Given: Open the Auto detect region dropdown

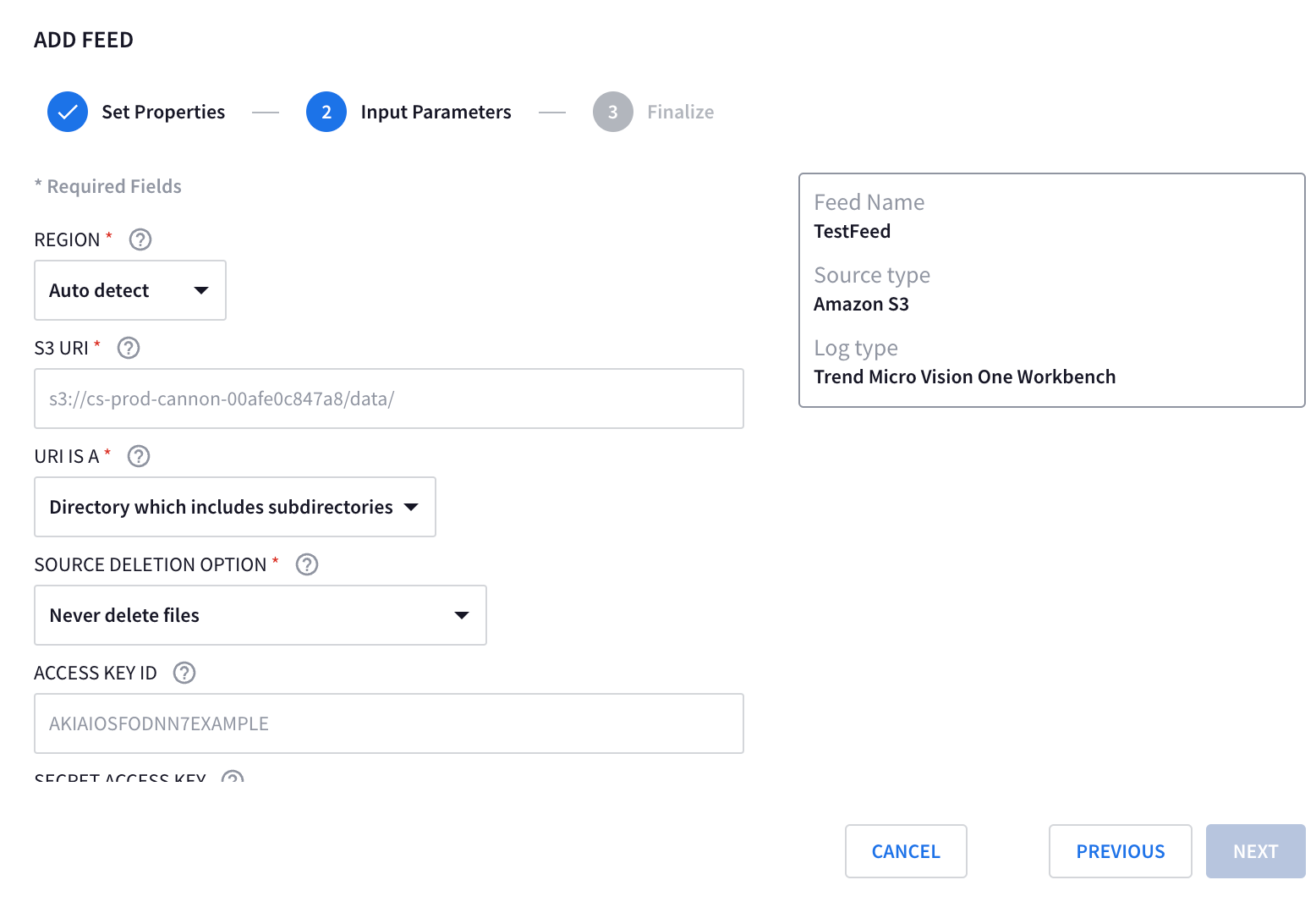Looking at the screenshot, I should pos(130,290).
